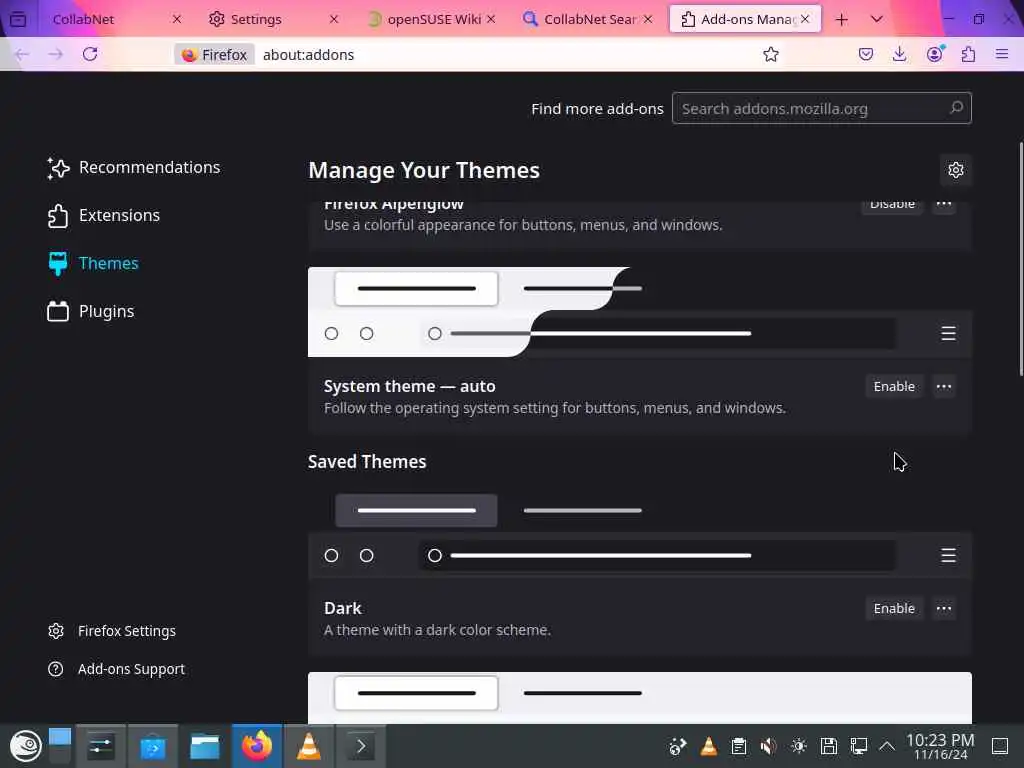
Task: Expand the hidden system tray icons
Action: (x=887, y=746)
